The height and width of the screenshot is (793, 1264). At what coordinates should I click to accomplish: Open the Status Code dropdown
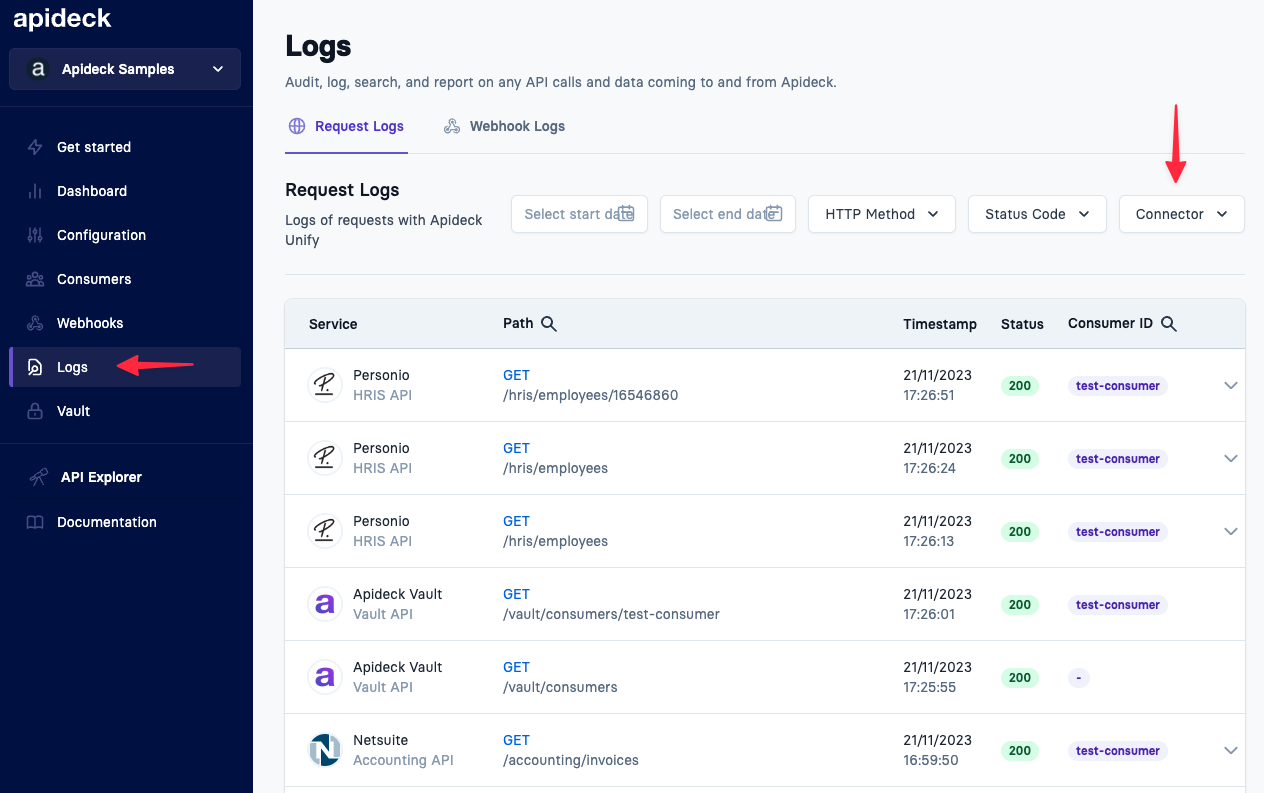click(1037, 214)
